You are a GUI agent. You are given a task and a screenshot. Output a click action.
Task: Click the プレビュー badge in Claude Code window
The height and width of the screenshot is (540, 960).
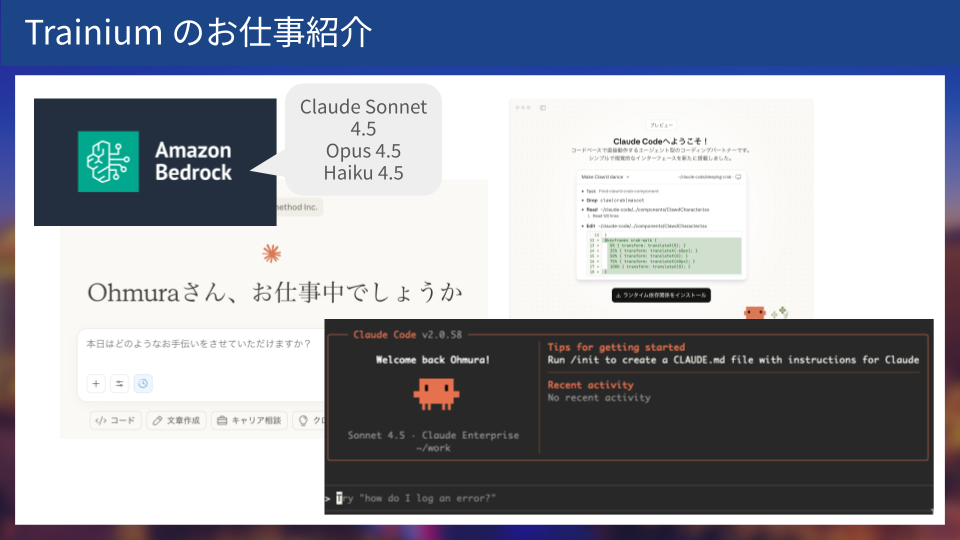[x=661, y=125]
